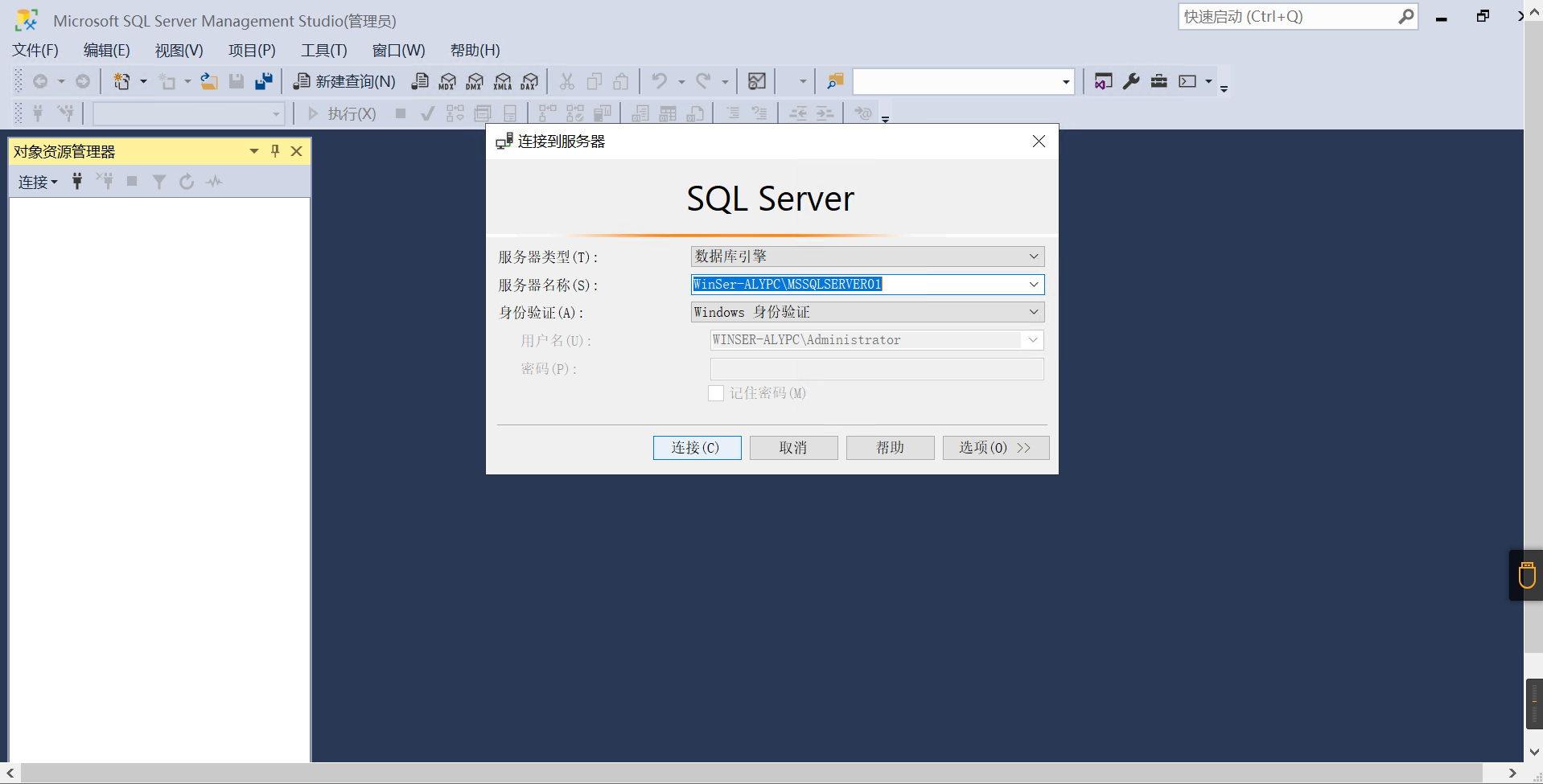Open the 编辑(E) menu
The height and width of the screenshot is (784, 1543).
click(107, 51)
